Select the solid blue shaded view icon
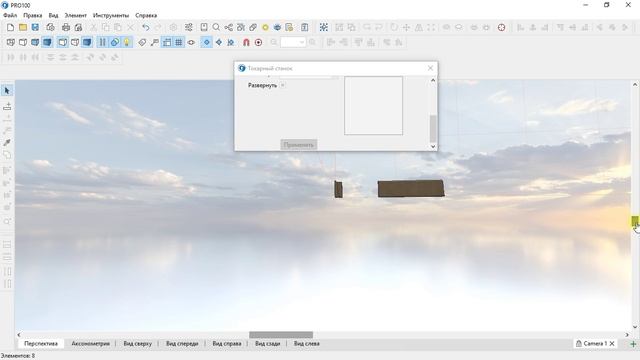 pos(47,42)
